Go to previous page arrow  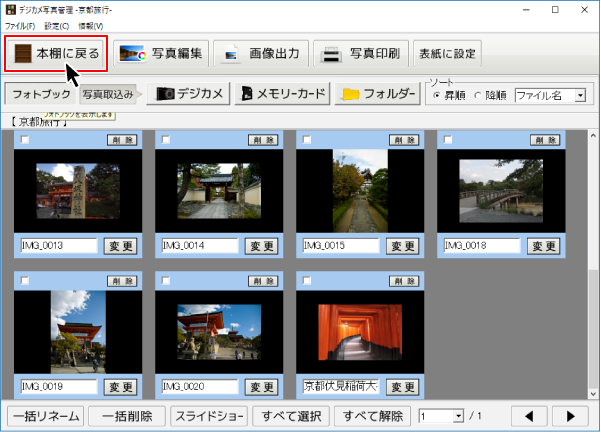point(529,416)
